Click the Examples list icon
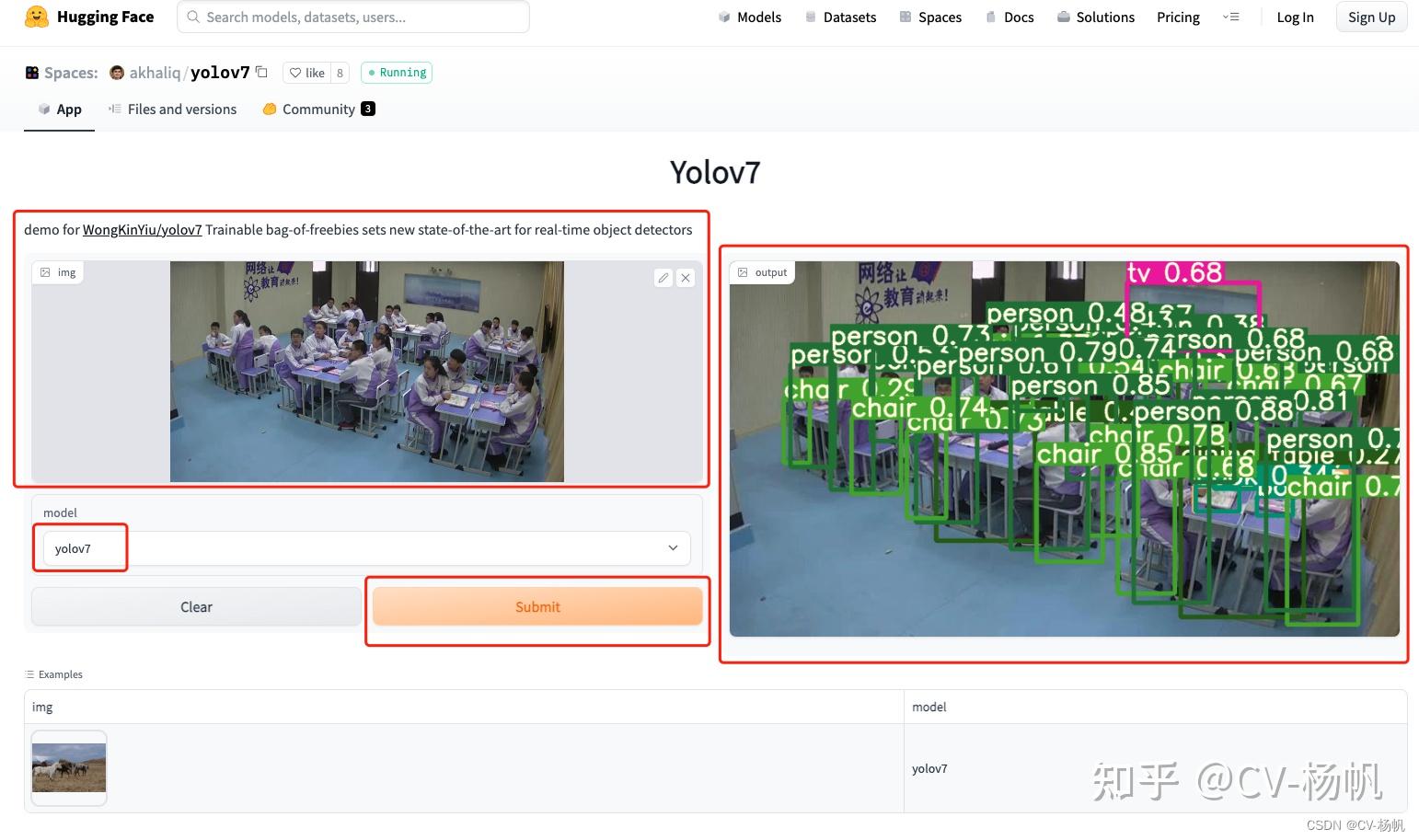This screenshot has width=1419, height=840. [x=29, y=673]
